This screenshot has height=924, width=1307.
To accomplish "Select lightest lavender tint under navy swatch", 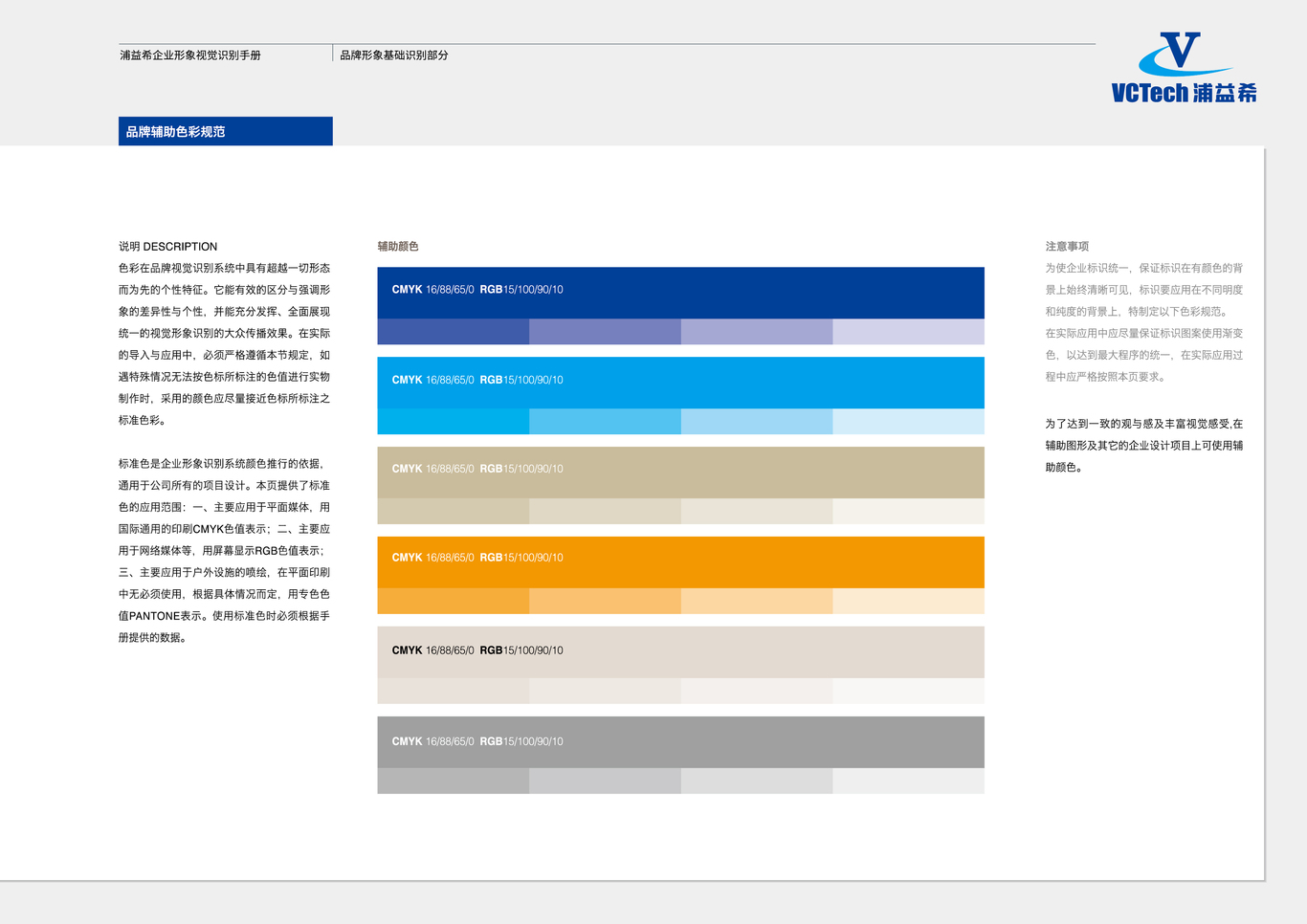I will pyautogui.click(x=908, y=332).
